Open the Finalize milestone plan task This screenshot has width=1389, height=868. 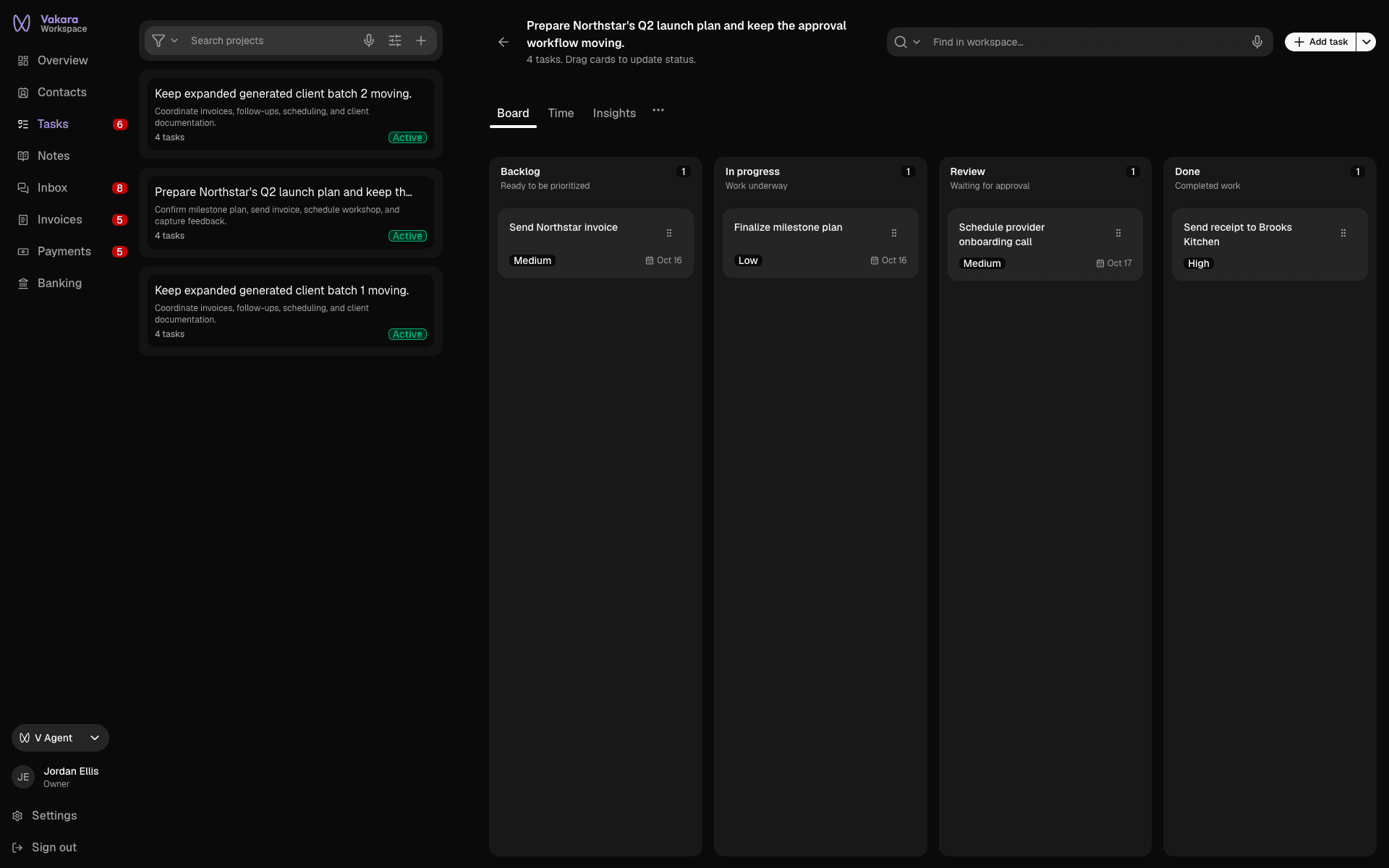click(820, 243)
